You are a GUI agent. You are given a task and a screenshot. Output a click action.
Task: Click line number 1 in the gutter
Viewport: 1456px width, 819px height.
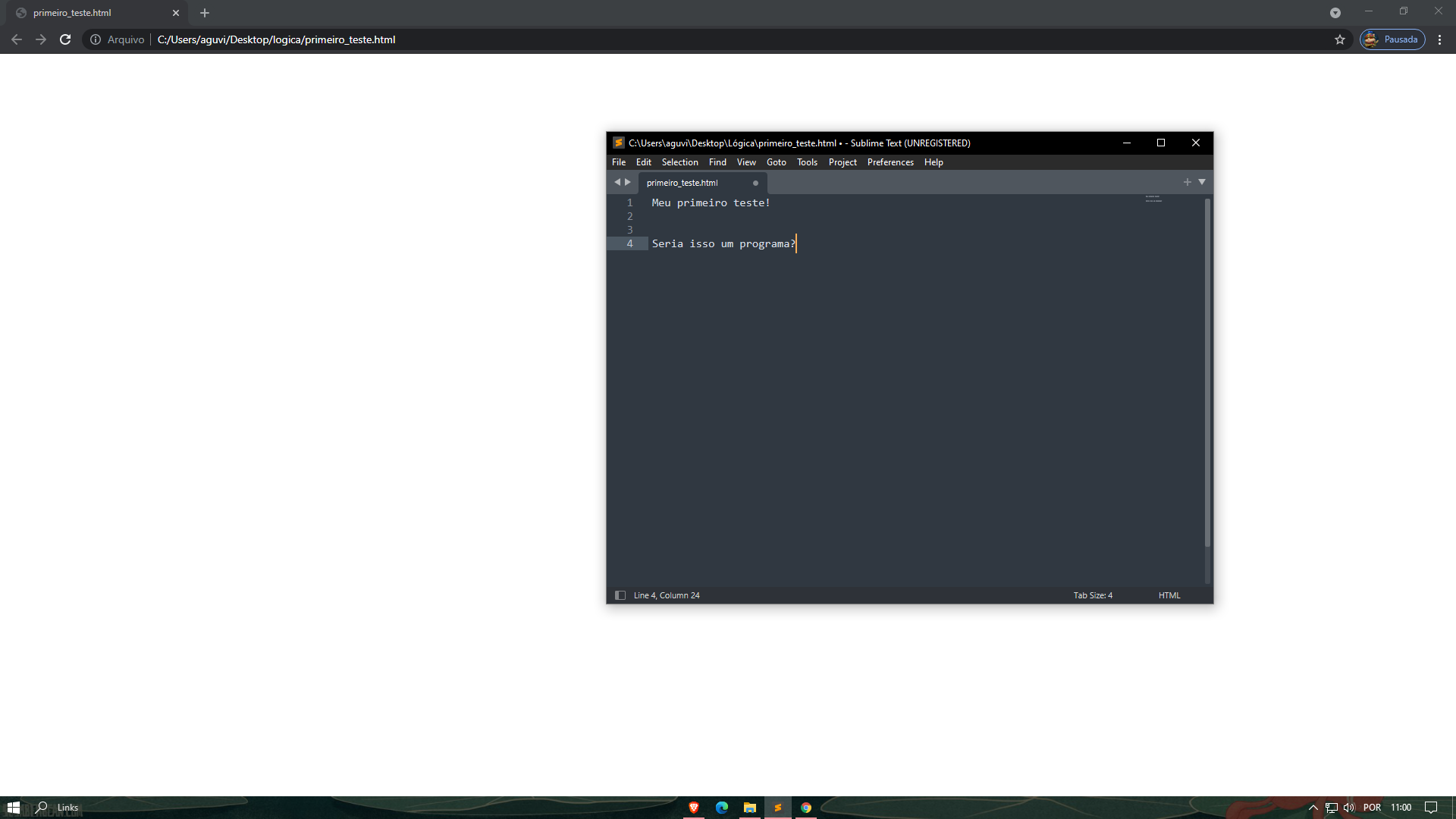coord(629,202)
